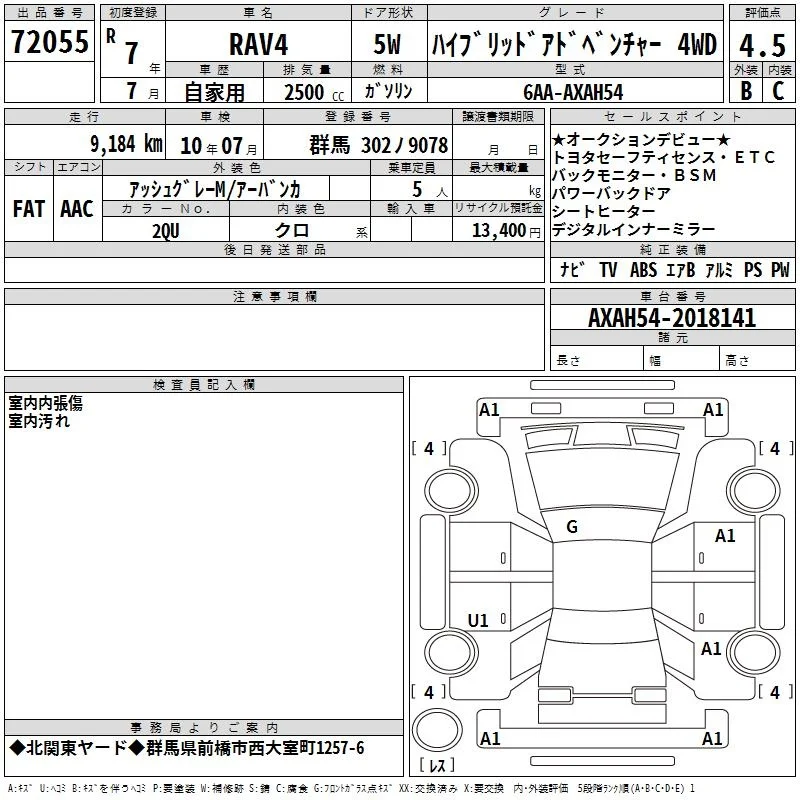Click grade text ハイブリッドアドベンチャー 4WD
The image size is (800, 800).
point(574,45)
